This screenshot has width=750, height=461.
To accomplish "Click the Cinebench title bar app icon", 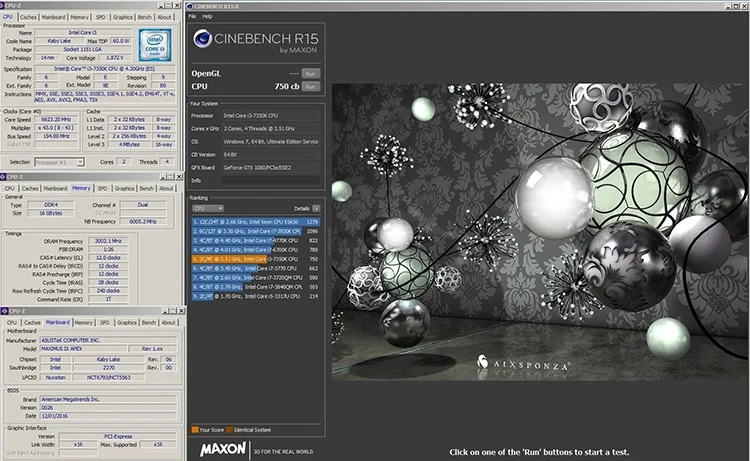I will (x=190, y=6).
